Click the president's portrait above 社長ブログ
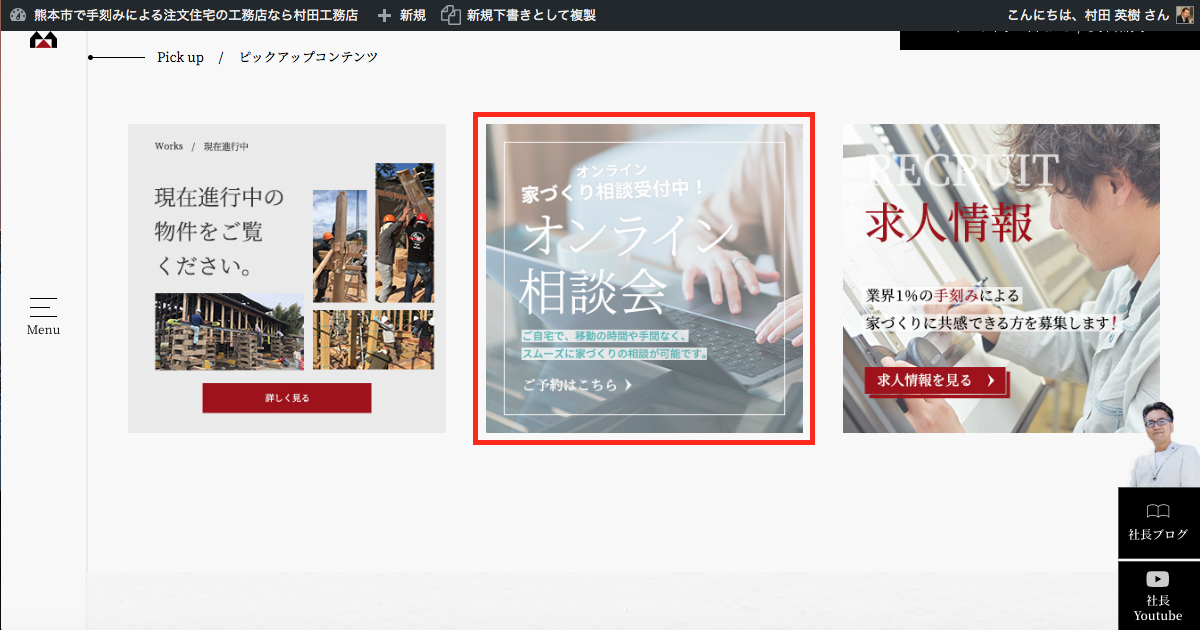The image size is (1200, 630). [1159, 445]
